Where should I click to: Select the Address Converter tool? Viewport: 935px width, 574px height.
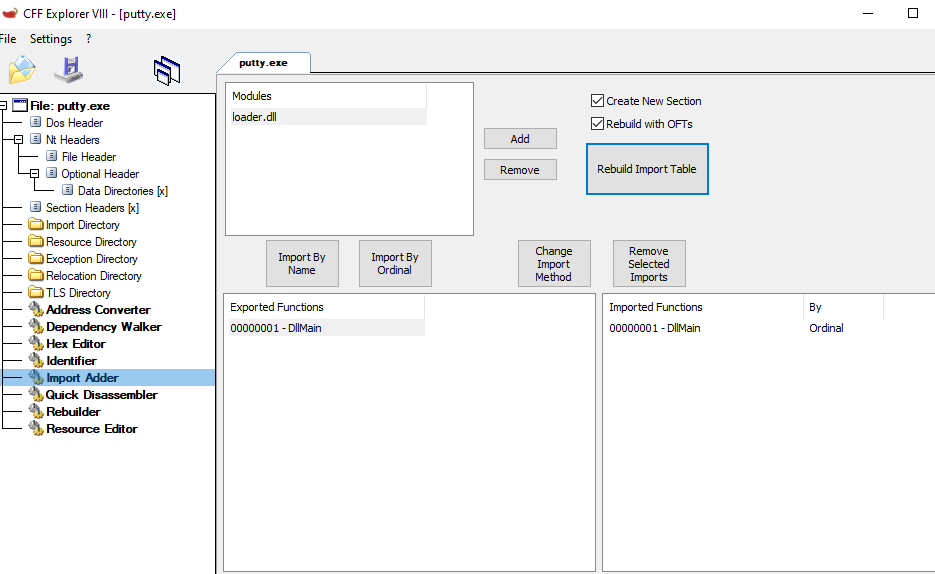point(98,310)
